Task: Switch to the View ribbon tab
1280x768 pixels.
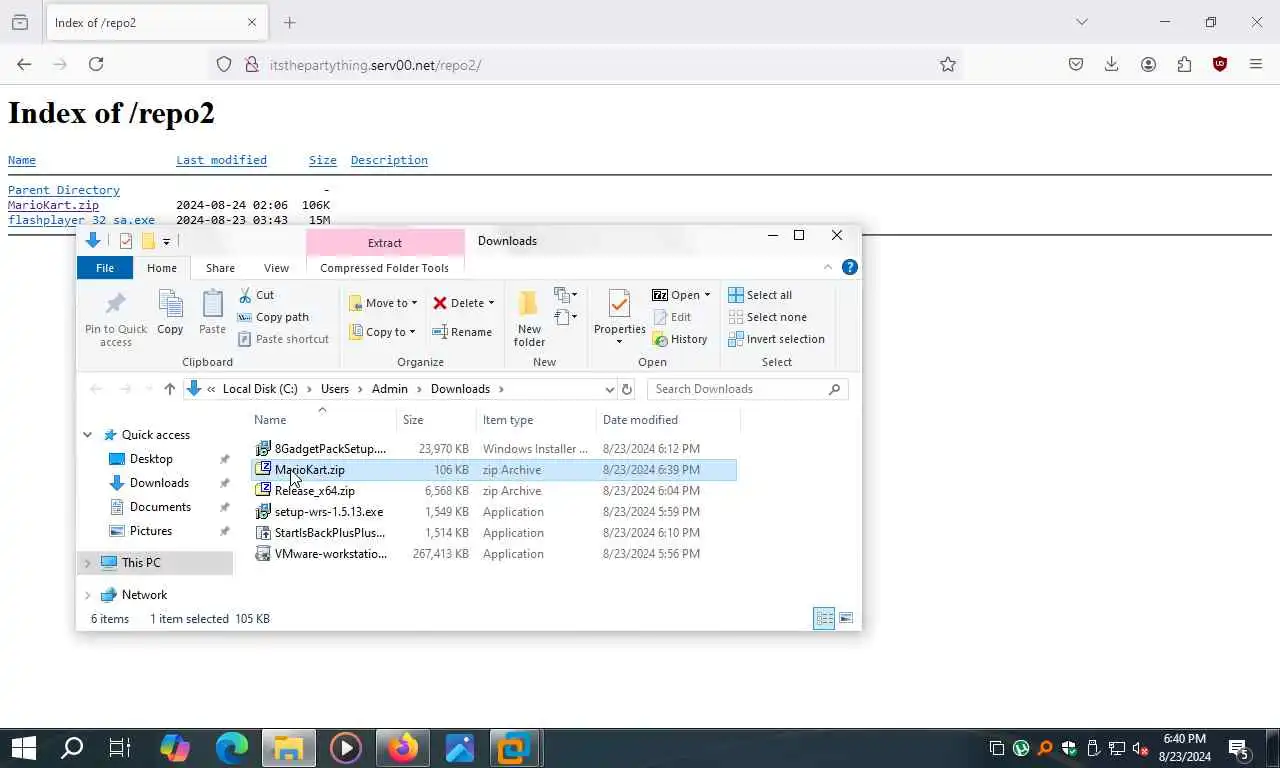Action: [x=276, y=267]
